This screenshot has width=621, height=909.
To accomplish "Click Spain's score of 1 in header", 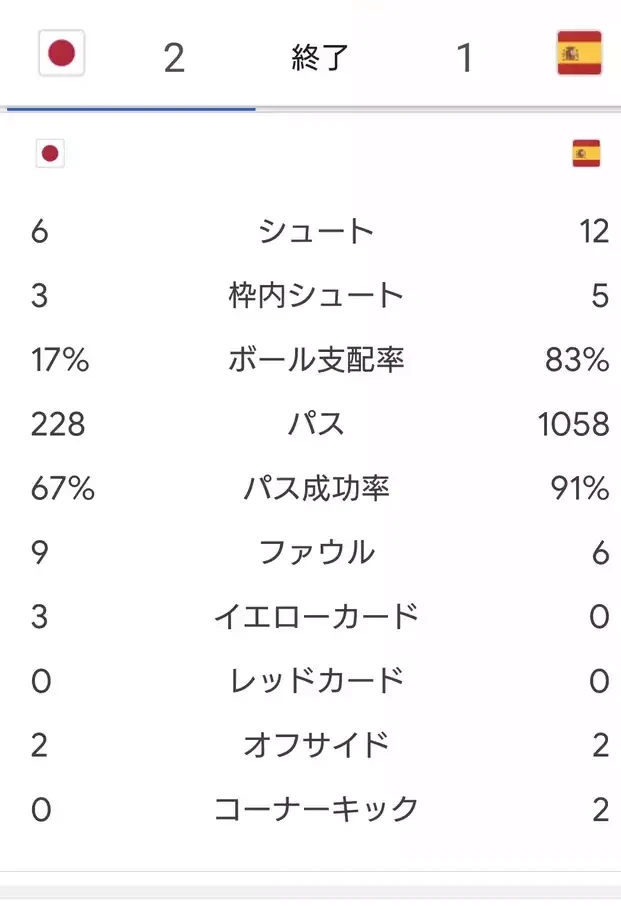I will 464,58.
